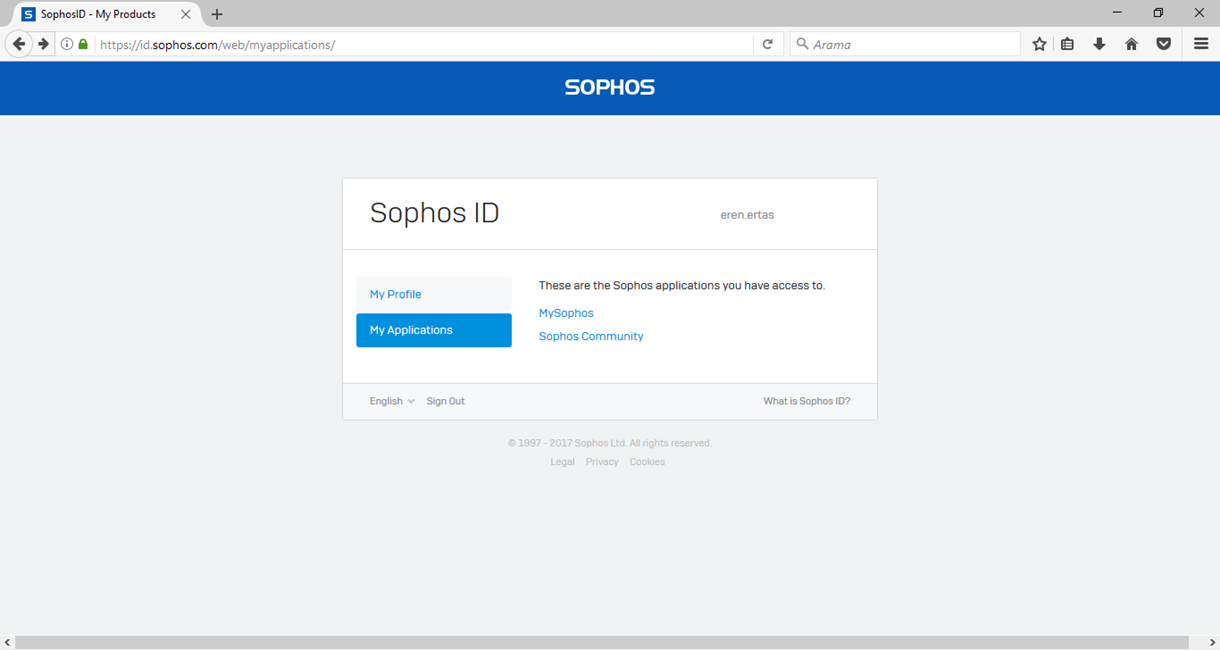Click the search magnifier icon
Screen dimensions: 1220x650
tap(802, 44)
